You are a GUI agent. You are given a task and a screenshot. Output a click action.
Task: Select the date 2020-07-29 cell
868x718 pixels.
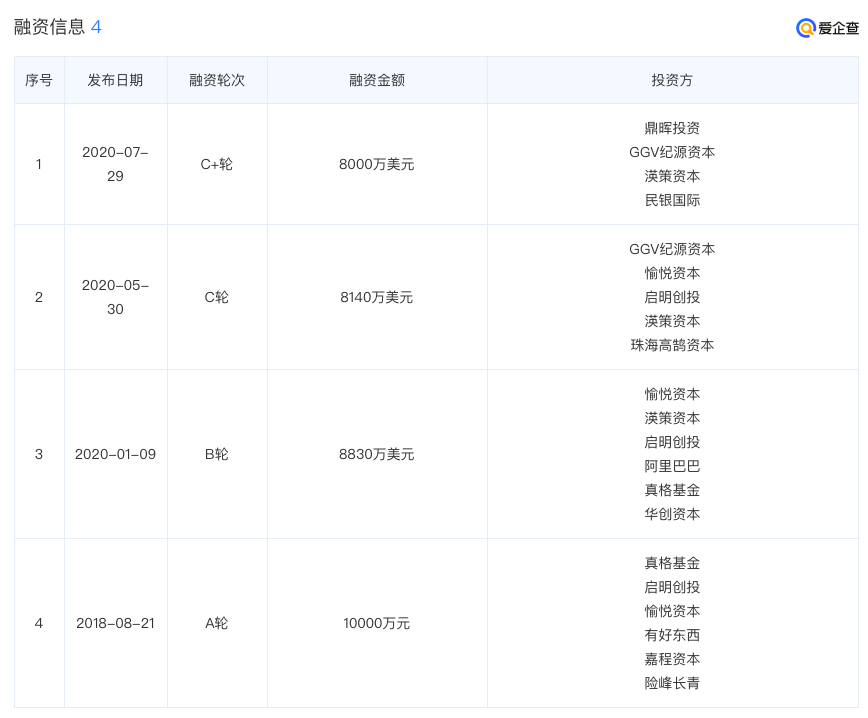click(x=115, y=164)
